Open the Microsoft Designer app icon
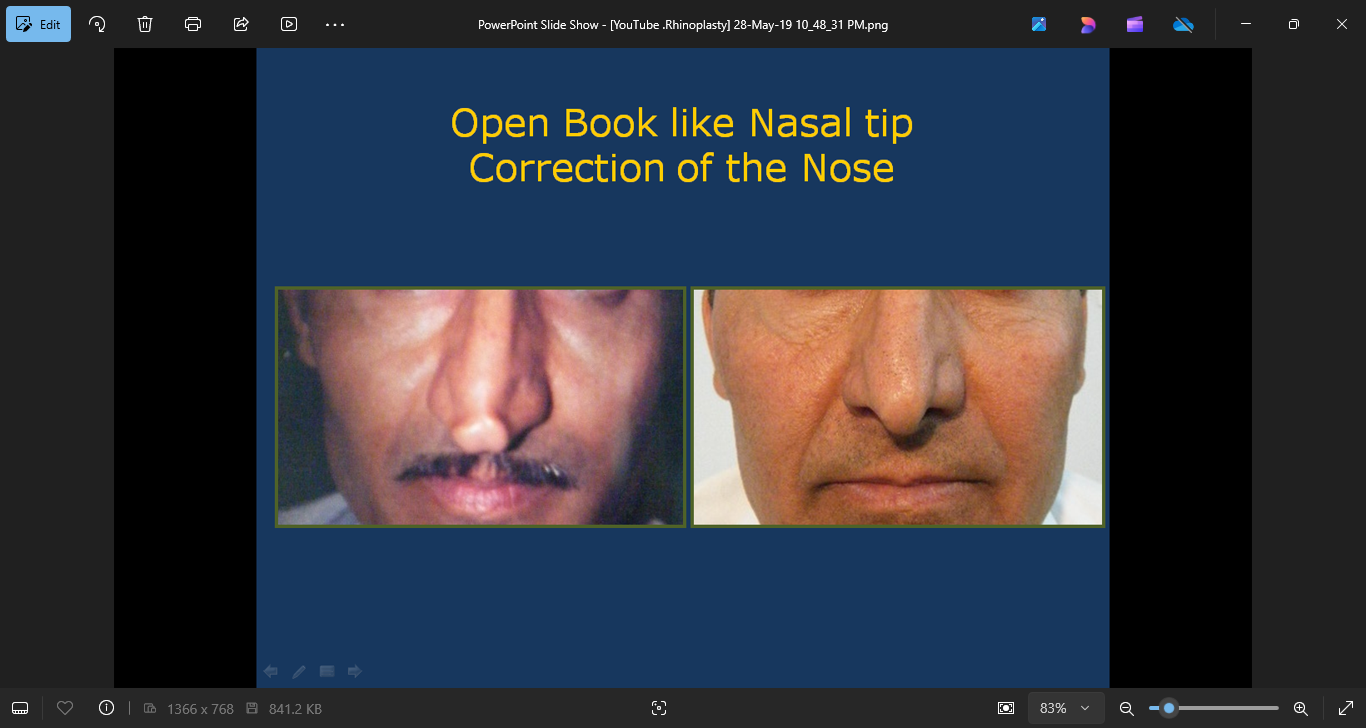Image resolution: width=1366 pixels, height=728 pixels. point(1087,24)
